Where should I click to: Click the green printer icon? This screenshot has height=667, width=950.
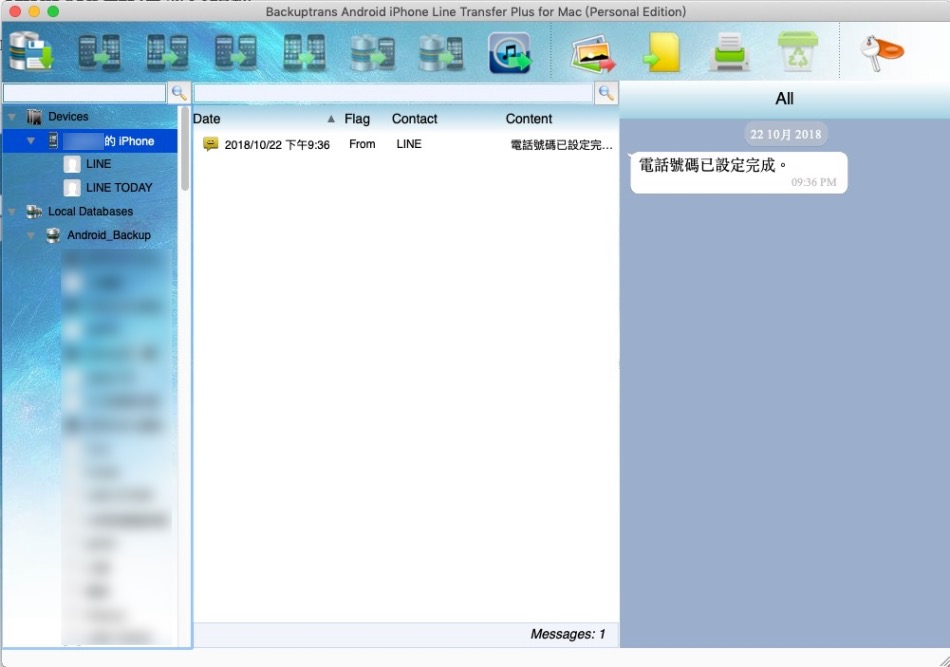[x=729, y=52]
